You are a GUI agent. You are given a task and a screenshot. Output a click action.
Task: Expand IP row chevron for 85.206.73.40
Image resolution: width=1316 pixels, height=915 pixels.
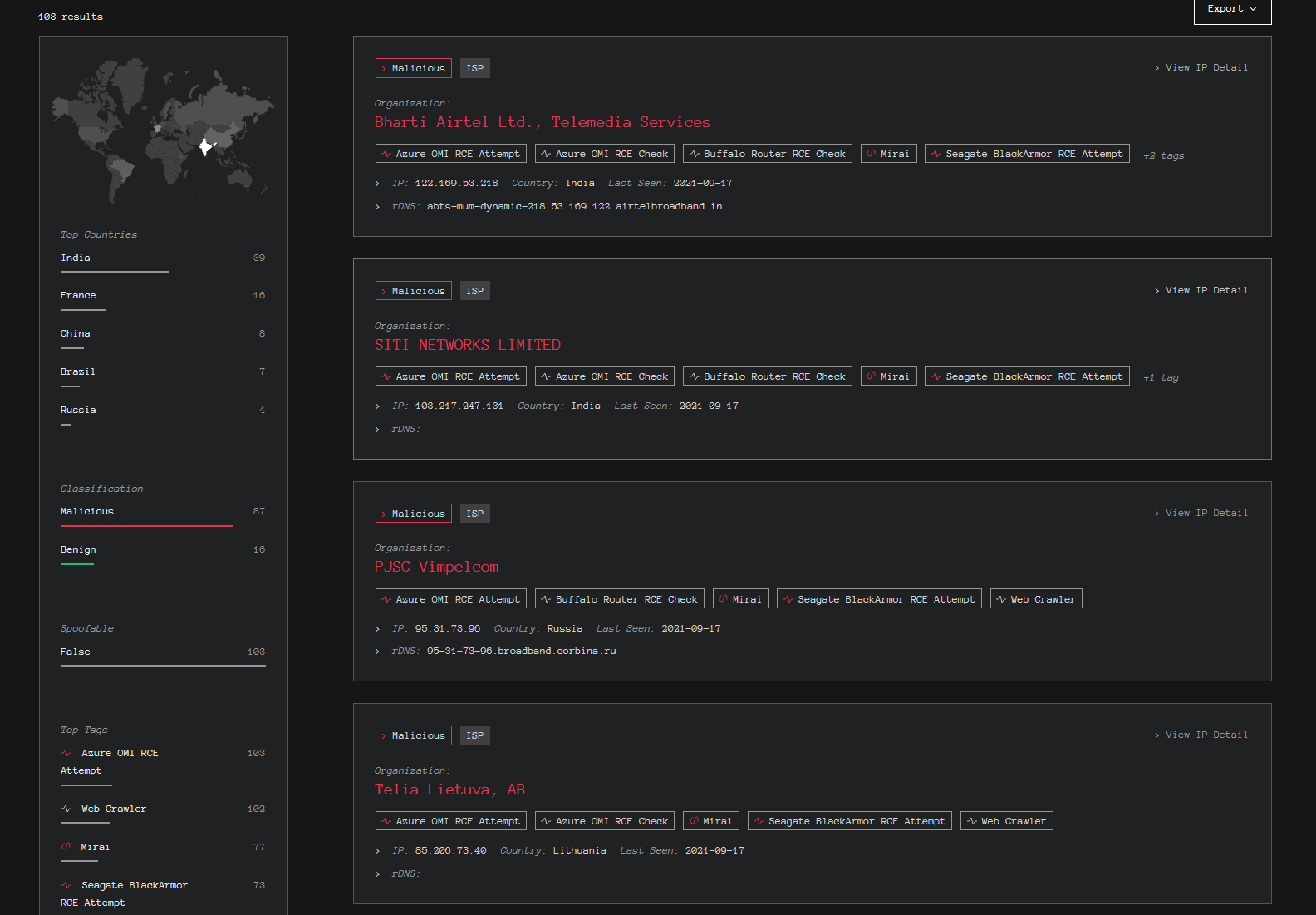point(377,851)
